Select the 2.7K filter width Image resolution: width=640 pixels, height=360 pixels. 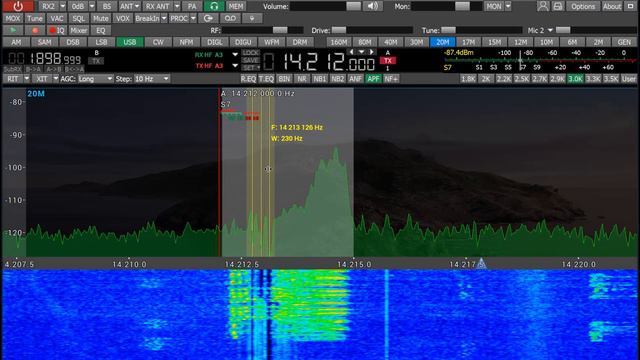tap(539, 79)
